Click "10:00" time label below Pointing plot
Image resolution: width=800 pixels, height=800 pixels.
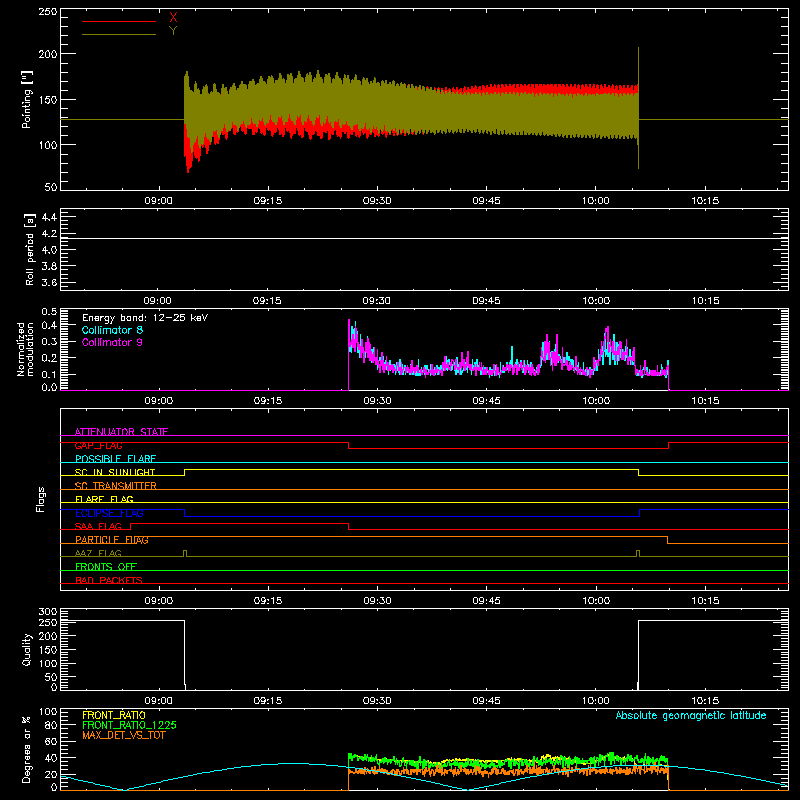(x=596, y=201)
